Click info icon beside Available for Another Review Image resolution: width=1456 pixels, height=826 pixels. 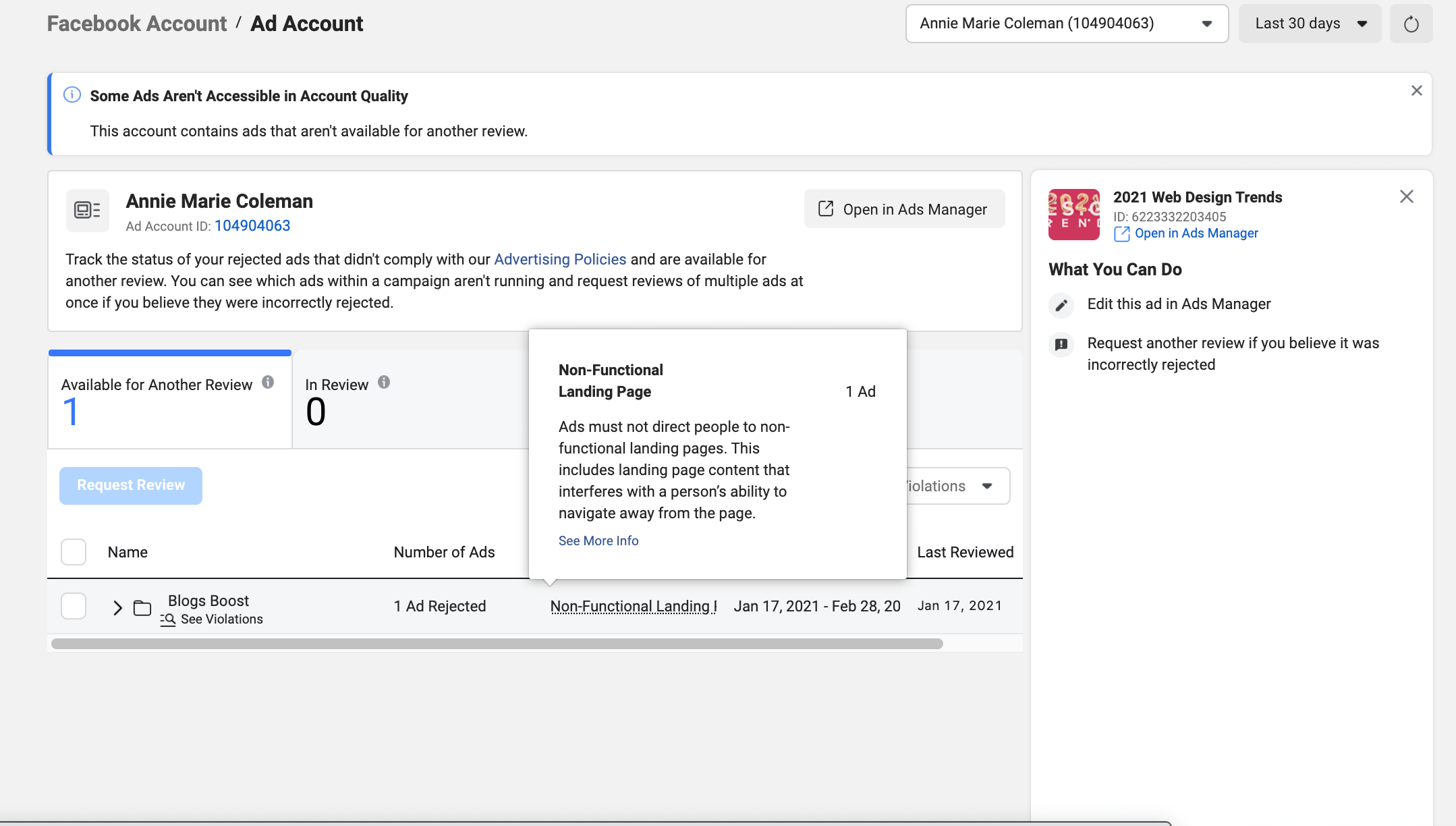coord(268,383)
